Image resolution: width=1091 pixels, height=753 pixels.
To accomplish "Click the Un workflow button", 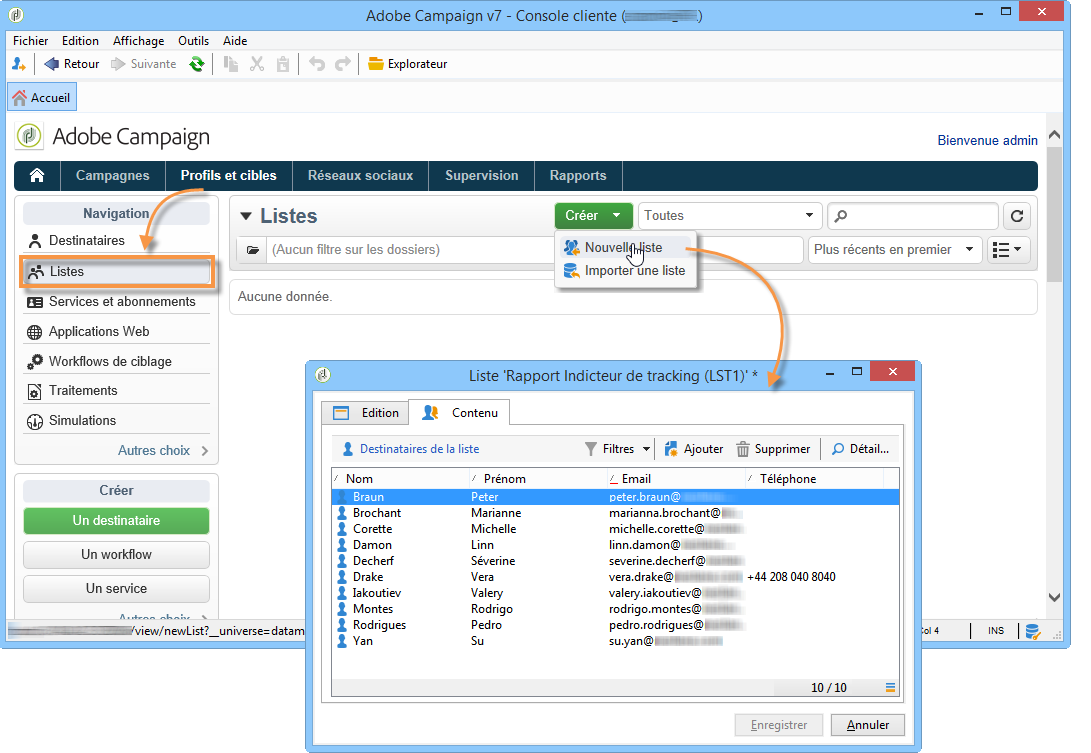I will (116, 555).
